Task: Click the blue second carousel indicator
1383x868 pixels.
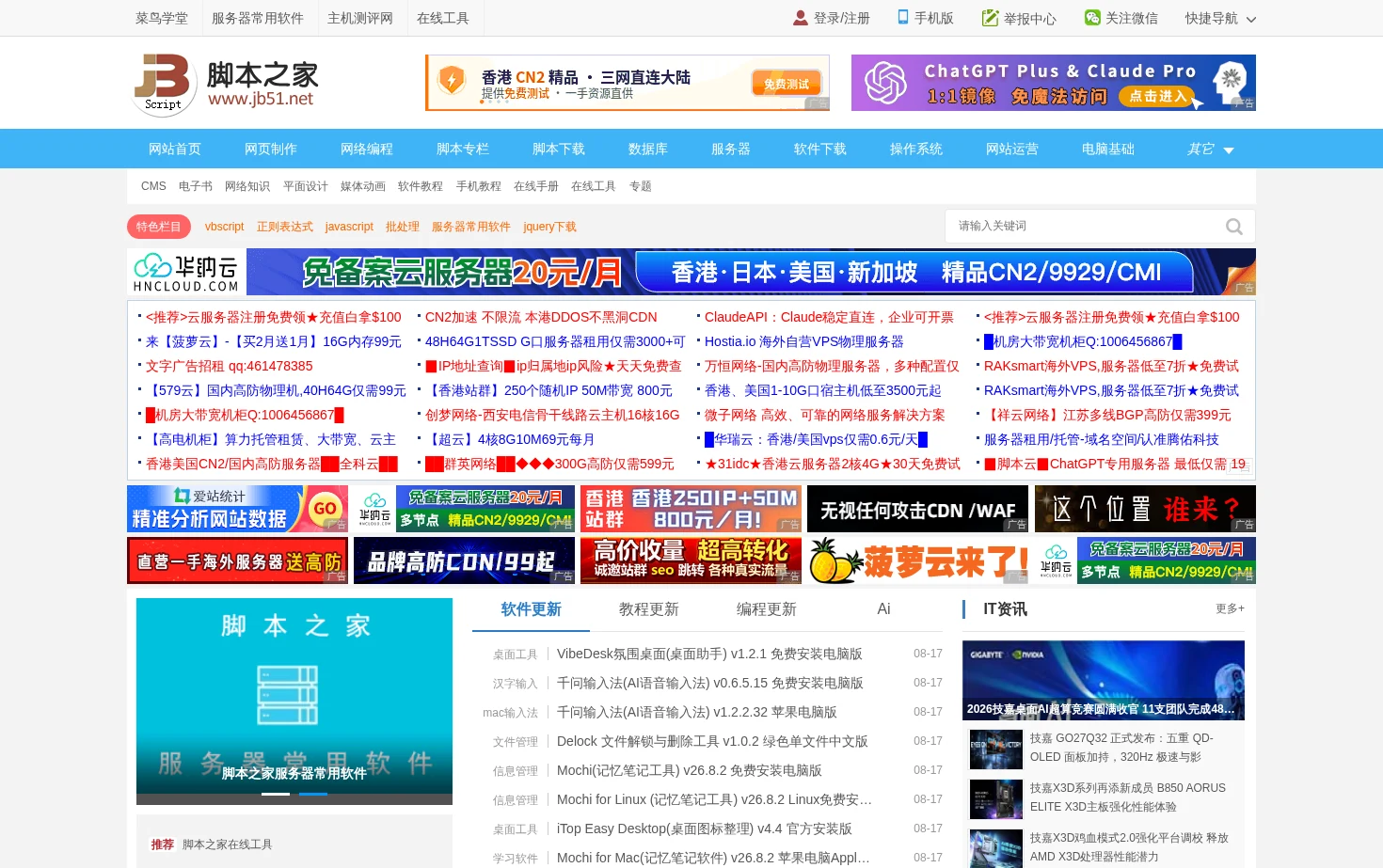Action: click(313, 794)
